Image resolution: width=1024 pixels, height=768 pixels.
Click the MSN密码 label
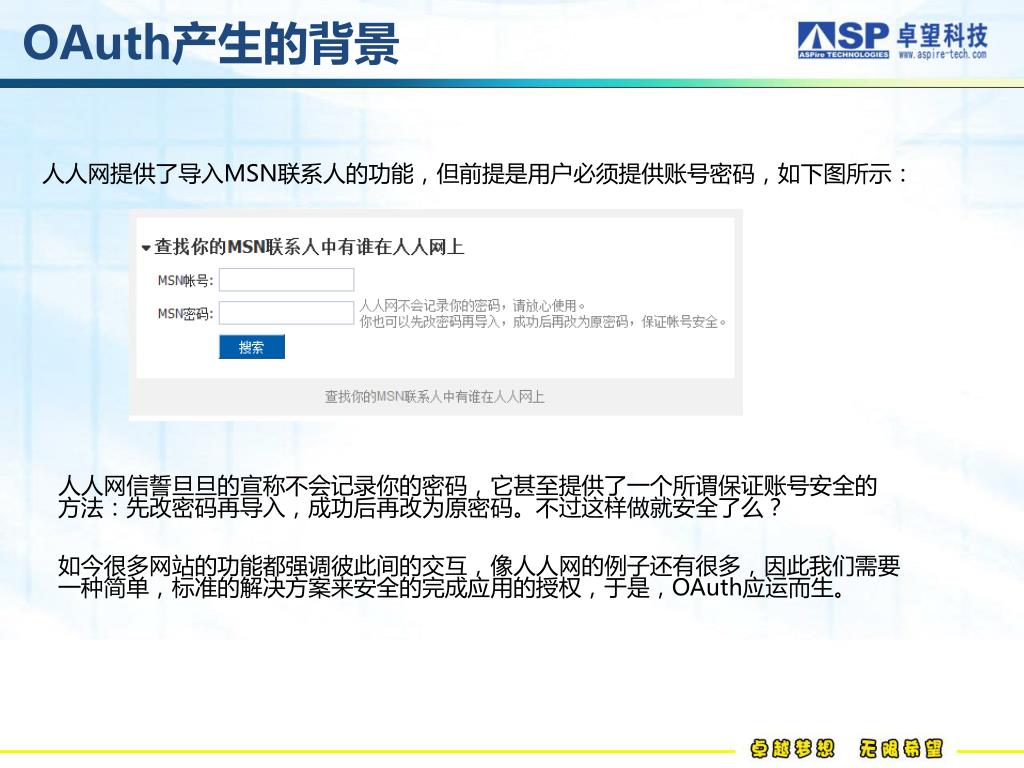pyautogui.click(x=185, y=313)
